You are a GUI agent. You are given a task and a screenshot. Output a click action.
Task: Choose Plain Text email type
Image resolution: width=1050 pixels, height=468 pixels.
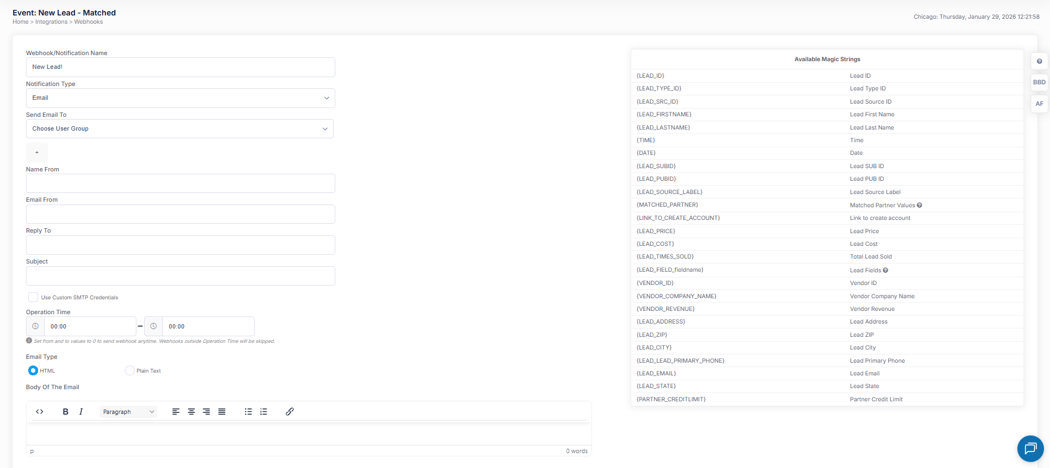(129, 370)
